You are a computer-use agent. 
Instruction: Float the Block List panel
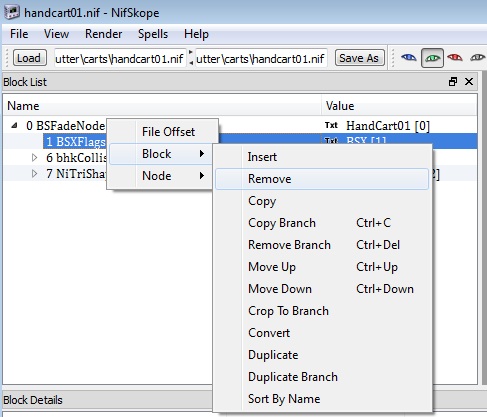453,82
